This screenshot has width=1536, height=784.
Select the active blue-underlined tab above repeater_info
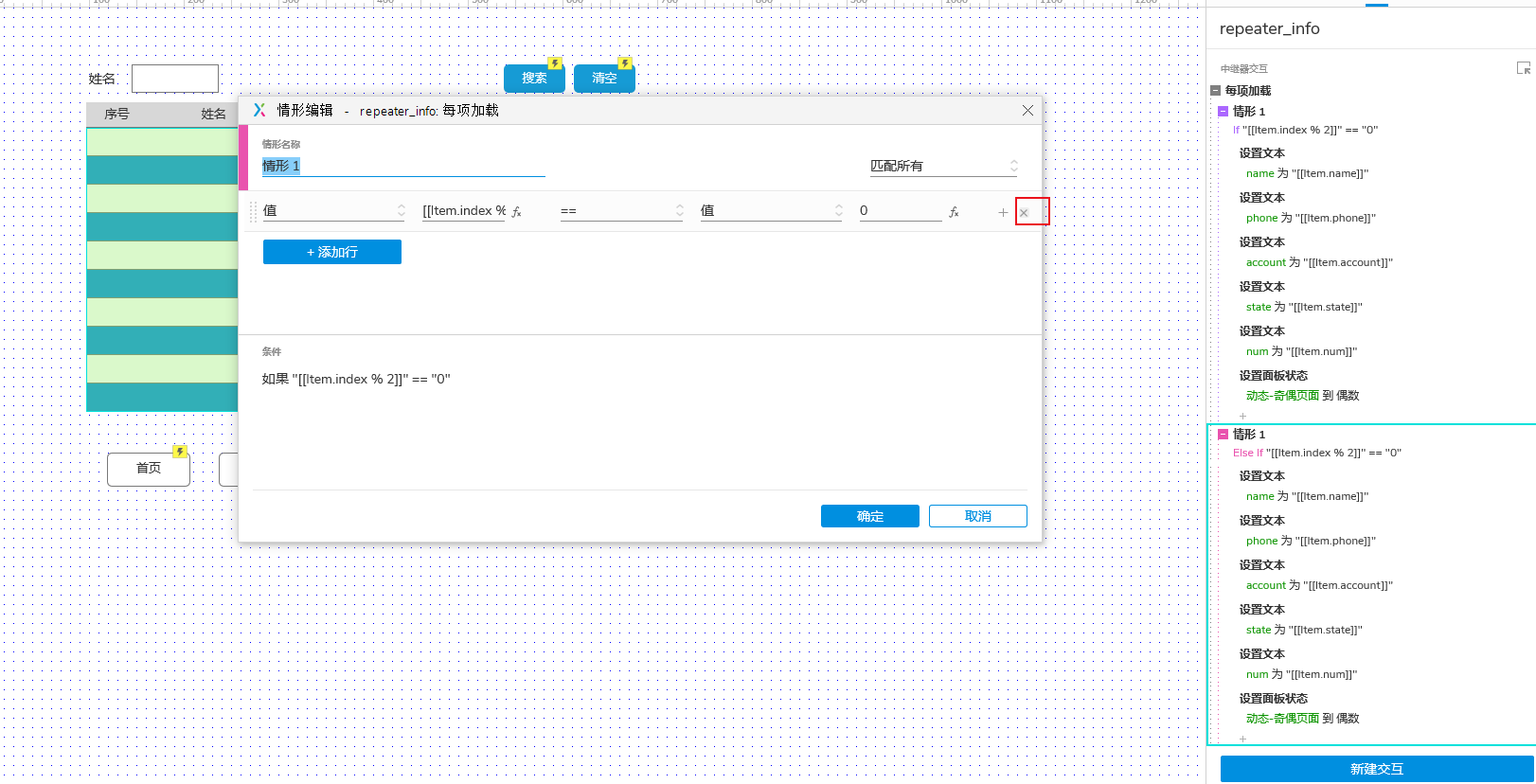click(1377, 4)
